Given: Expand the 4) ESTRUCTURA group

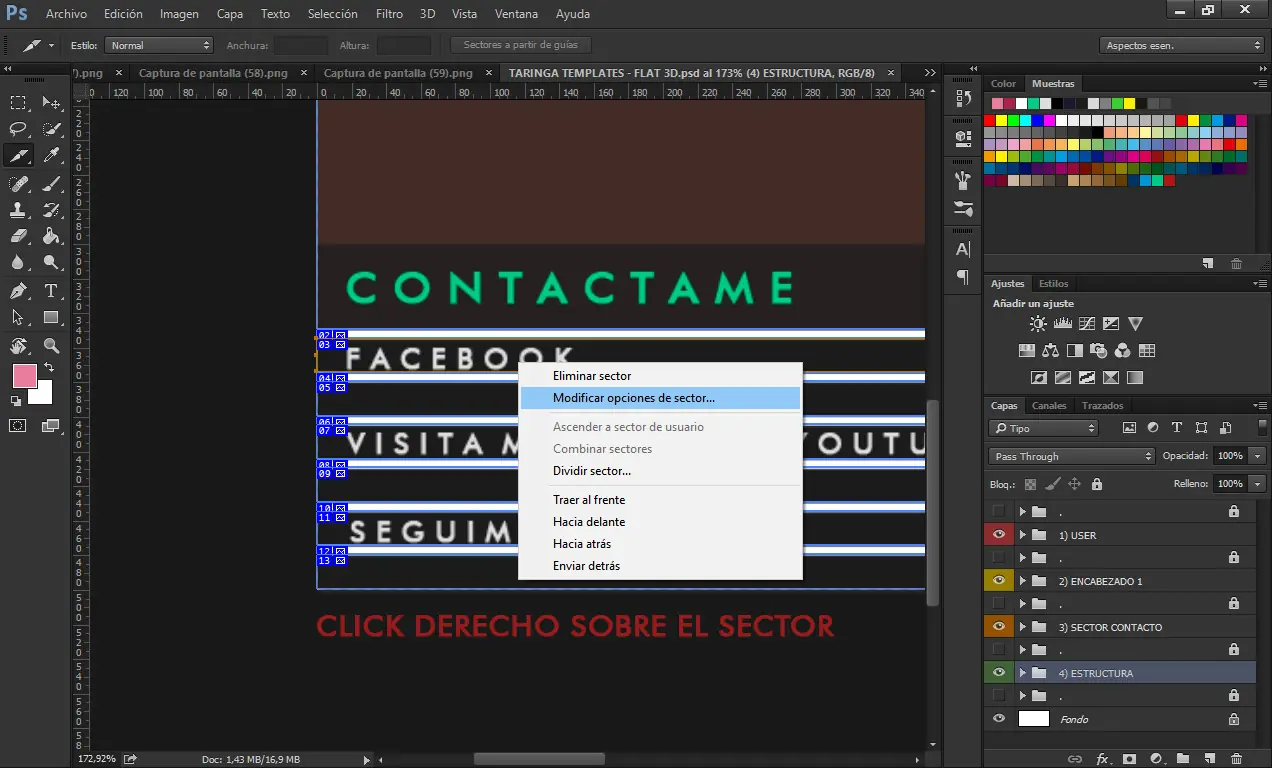Looking at the screenshot, I should pos(1022,673).
